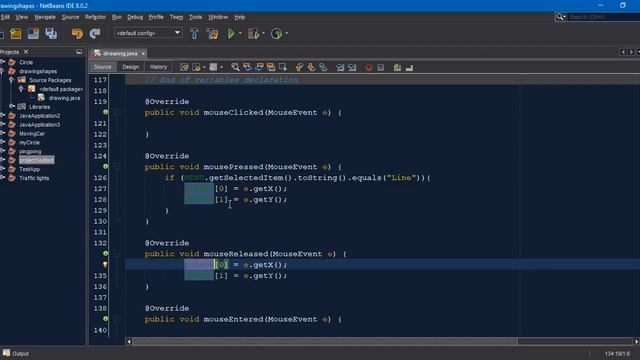
Task: Click the New Project toolbar icon
Action: tap(16, 33)
